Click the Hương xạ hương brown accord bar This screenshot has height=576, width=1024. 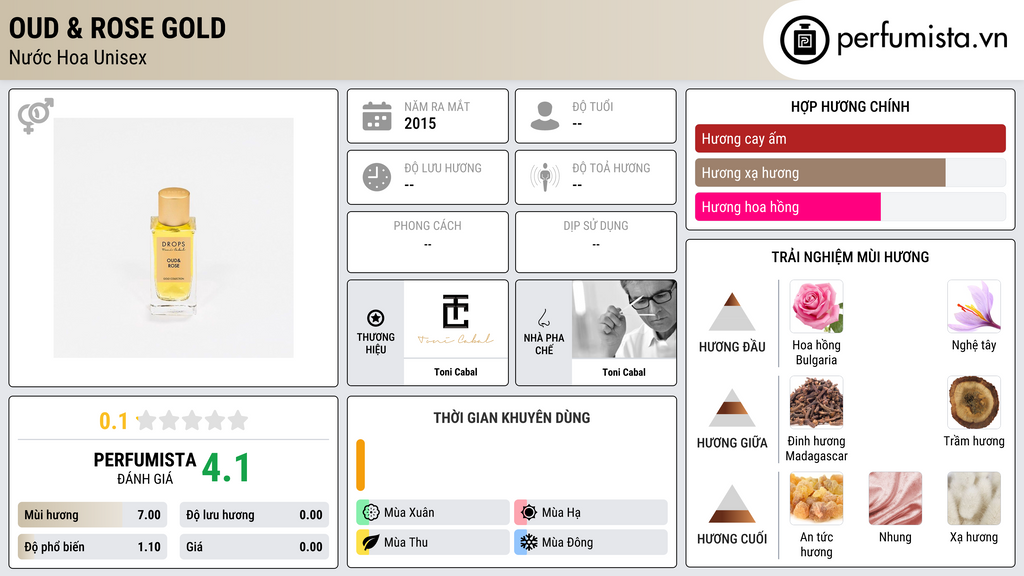point(820,173)
